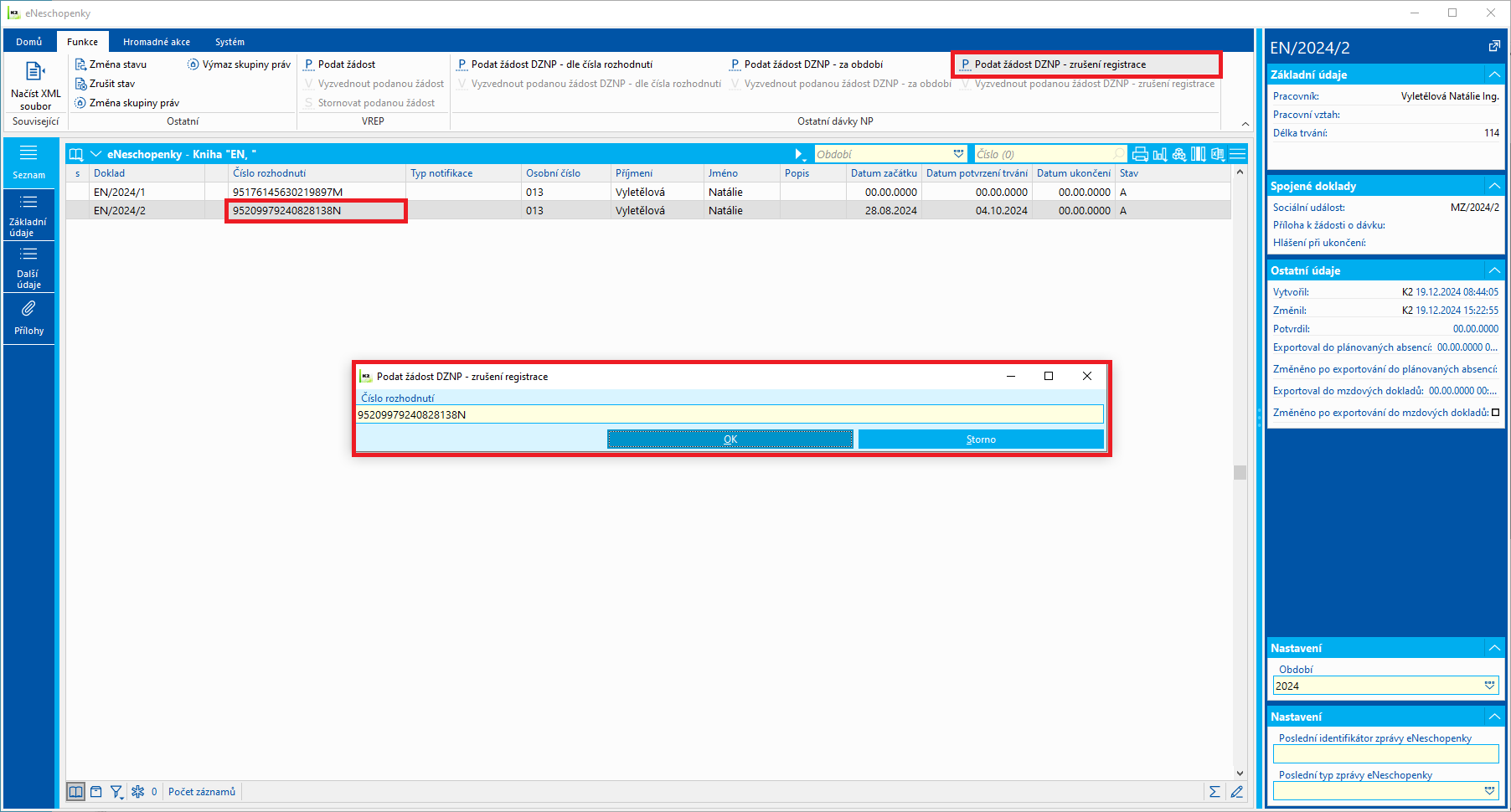The height and width of the screenshot is (812, 1511).
Task: Click the grid scroll up arrow
Action: coord(1240,172)
